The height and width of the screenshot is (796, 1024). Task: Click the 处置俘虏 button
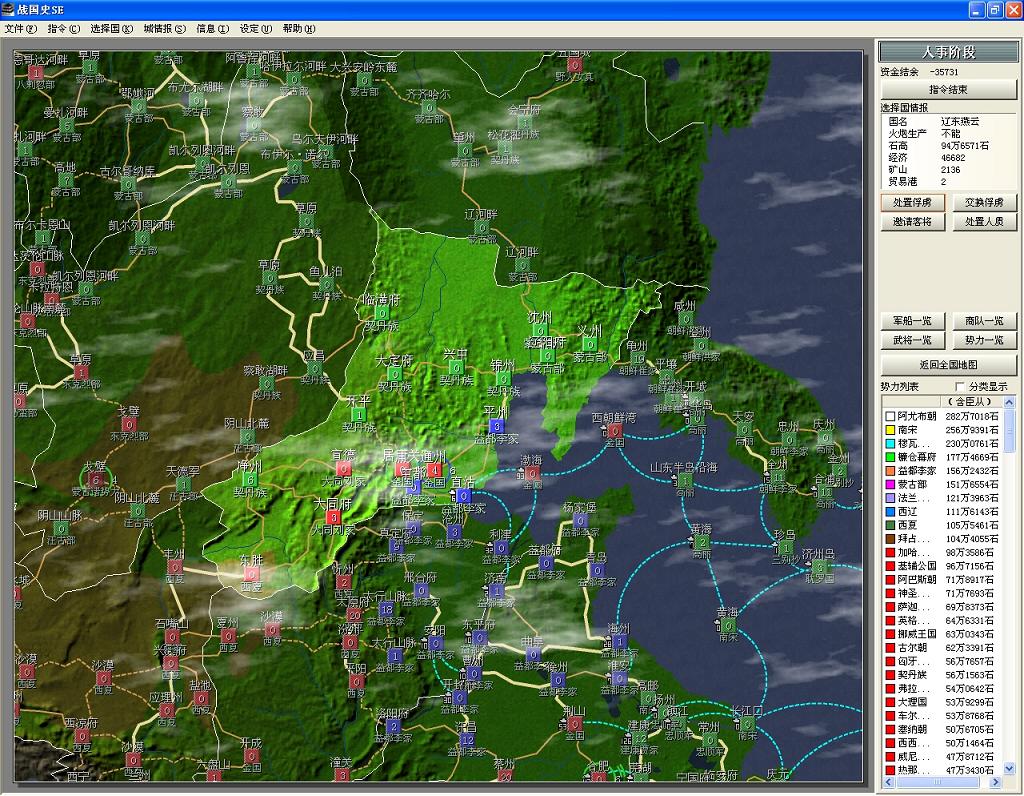point(912,202)
